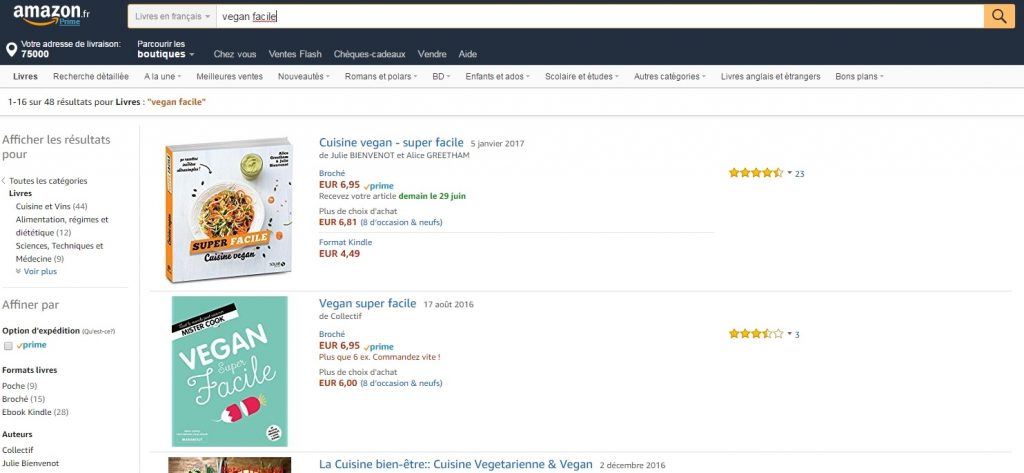The width and height of the screenshot is (1024, 473).
Task: Click the 'Format Kindle' link for Cuisine vegan
Action: pos(345,242)
